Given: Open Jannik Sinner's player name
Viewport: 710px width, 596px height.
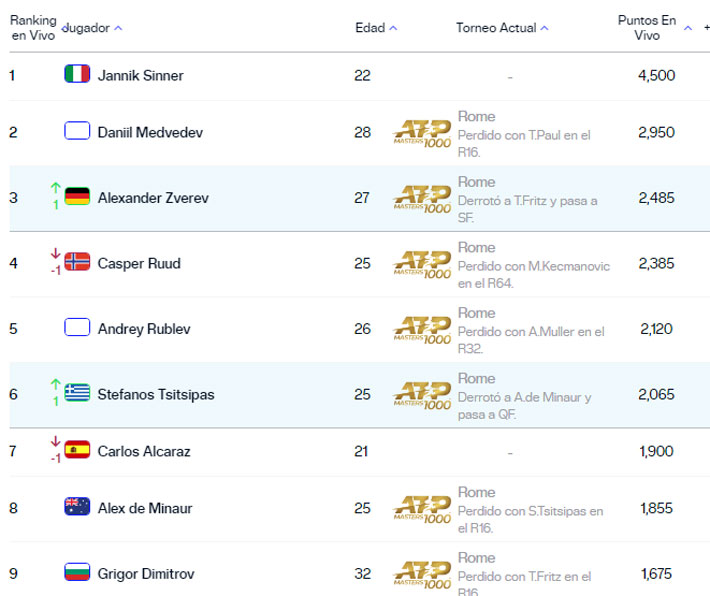Looking at the screenshot, I should tap(140, 75).
